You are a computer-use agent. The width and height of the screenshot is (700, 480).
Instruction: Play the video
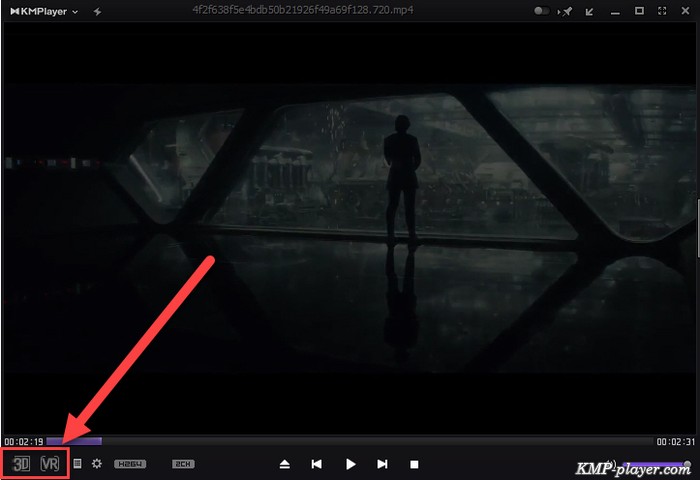pos(350,464)
